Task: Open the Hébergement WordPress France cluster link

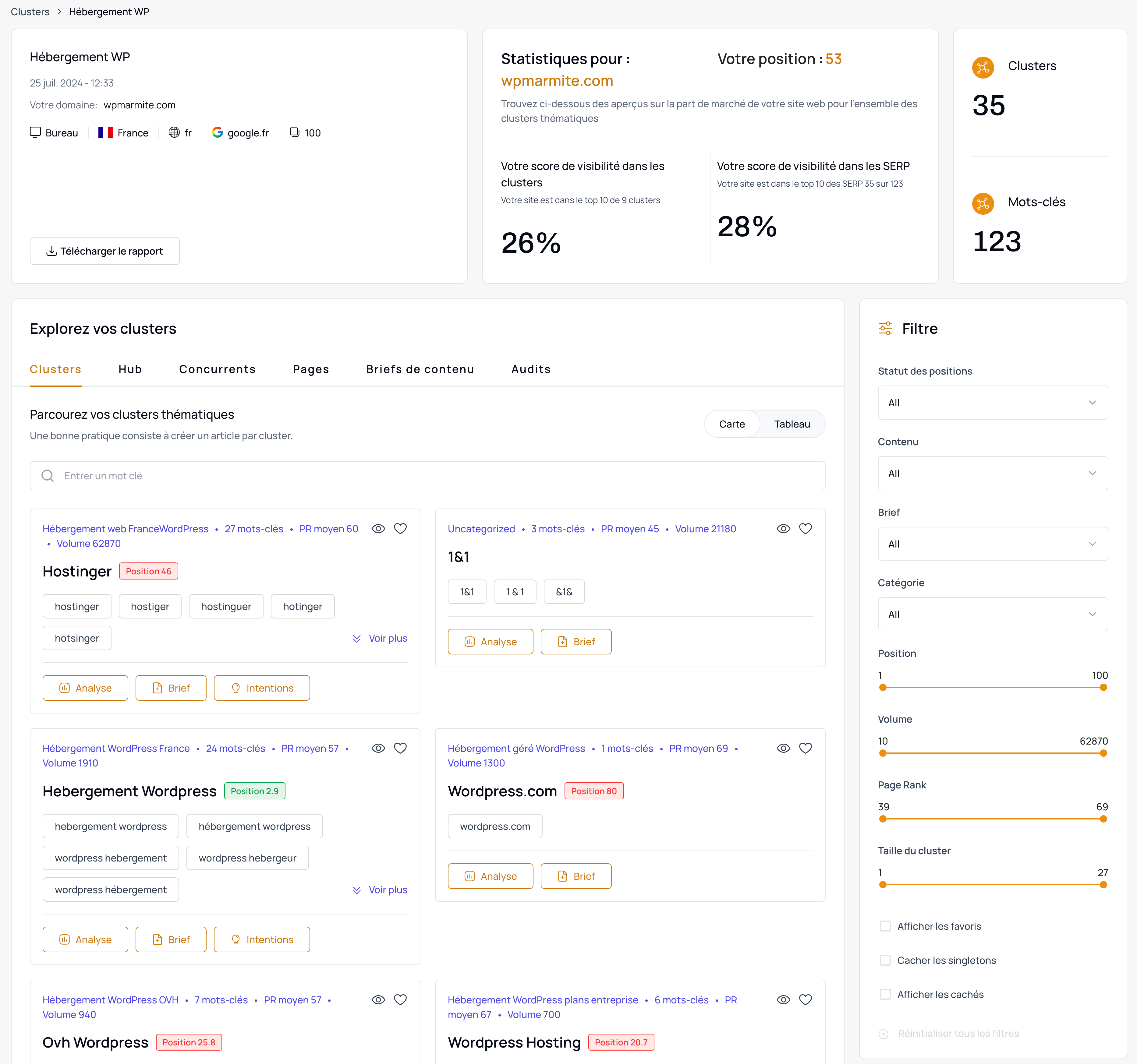Action: [115, 748]
